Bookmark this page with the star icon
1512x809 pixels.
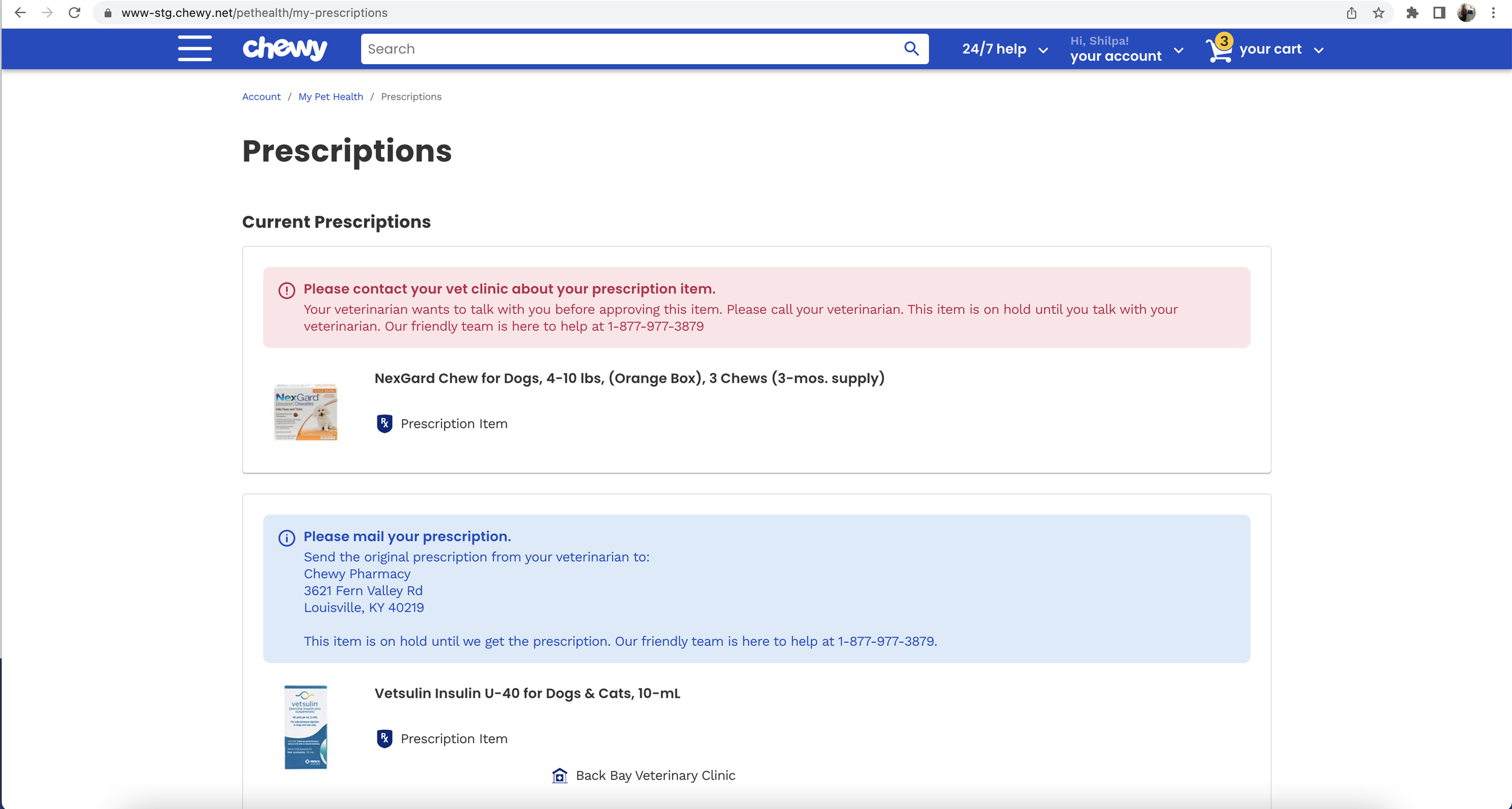click(1378, 13)
